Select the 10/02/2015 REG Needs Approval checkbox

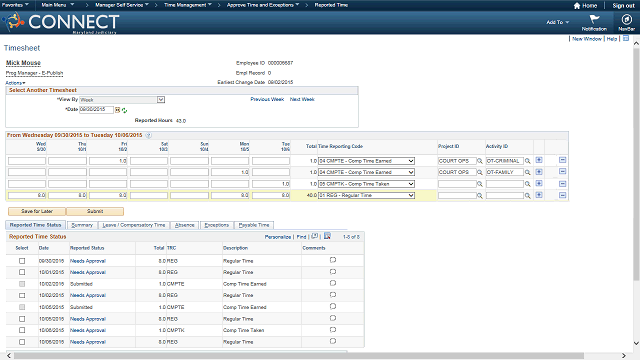pos(22,295)
